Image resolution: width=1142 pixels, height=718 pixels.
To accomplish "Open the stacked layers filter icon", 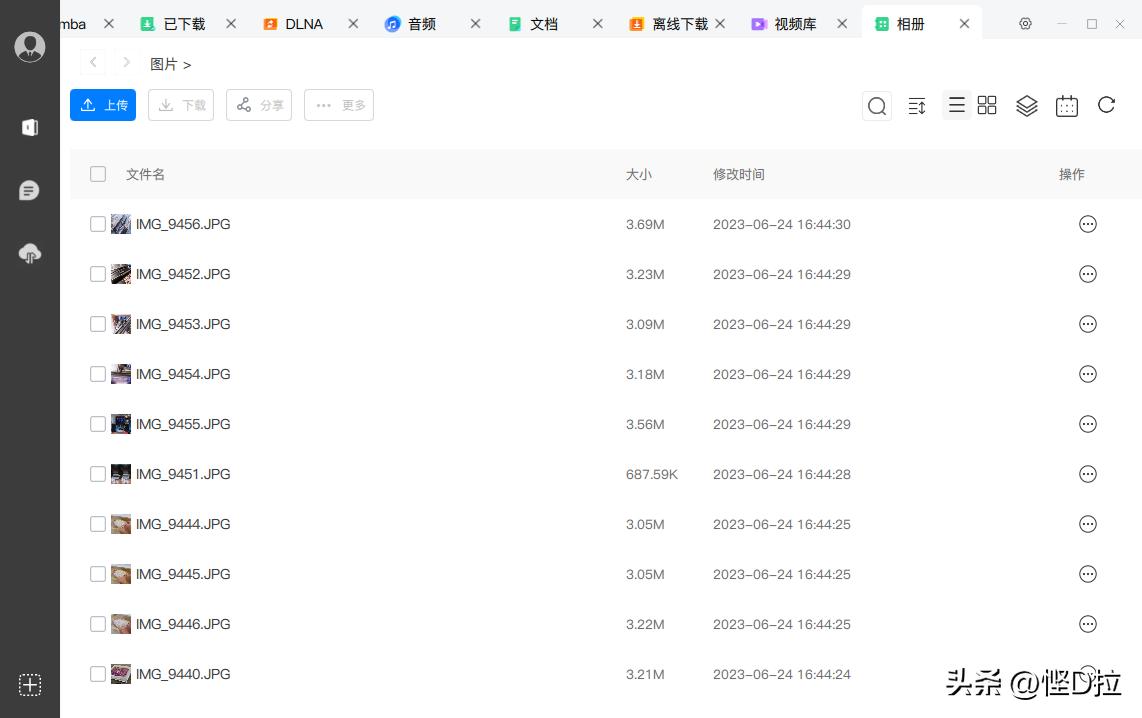I will (x=1026, y=105).
